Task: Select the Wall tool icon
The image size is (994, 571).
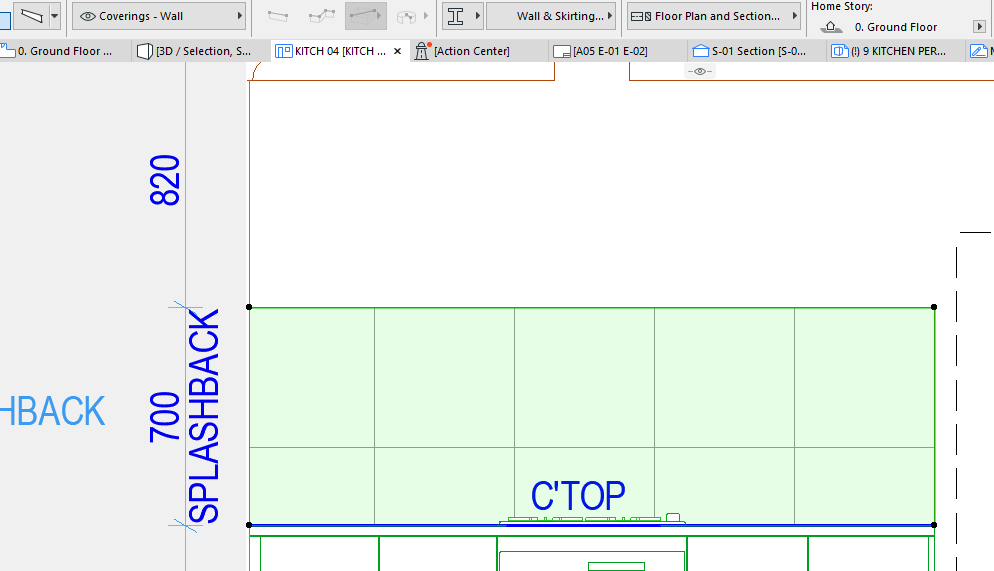Action: pyautogui.click(x=31, y=15)
